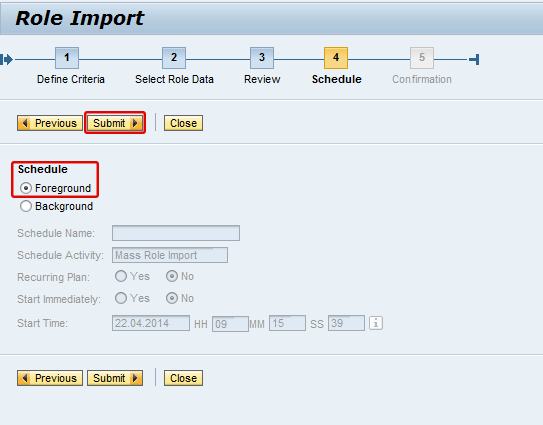Click the bottom Submit button
This screenshot has width=543, height=425.
[115, 378]
